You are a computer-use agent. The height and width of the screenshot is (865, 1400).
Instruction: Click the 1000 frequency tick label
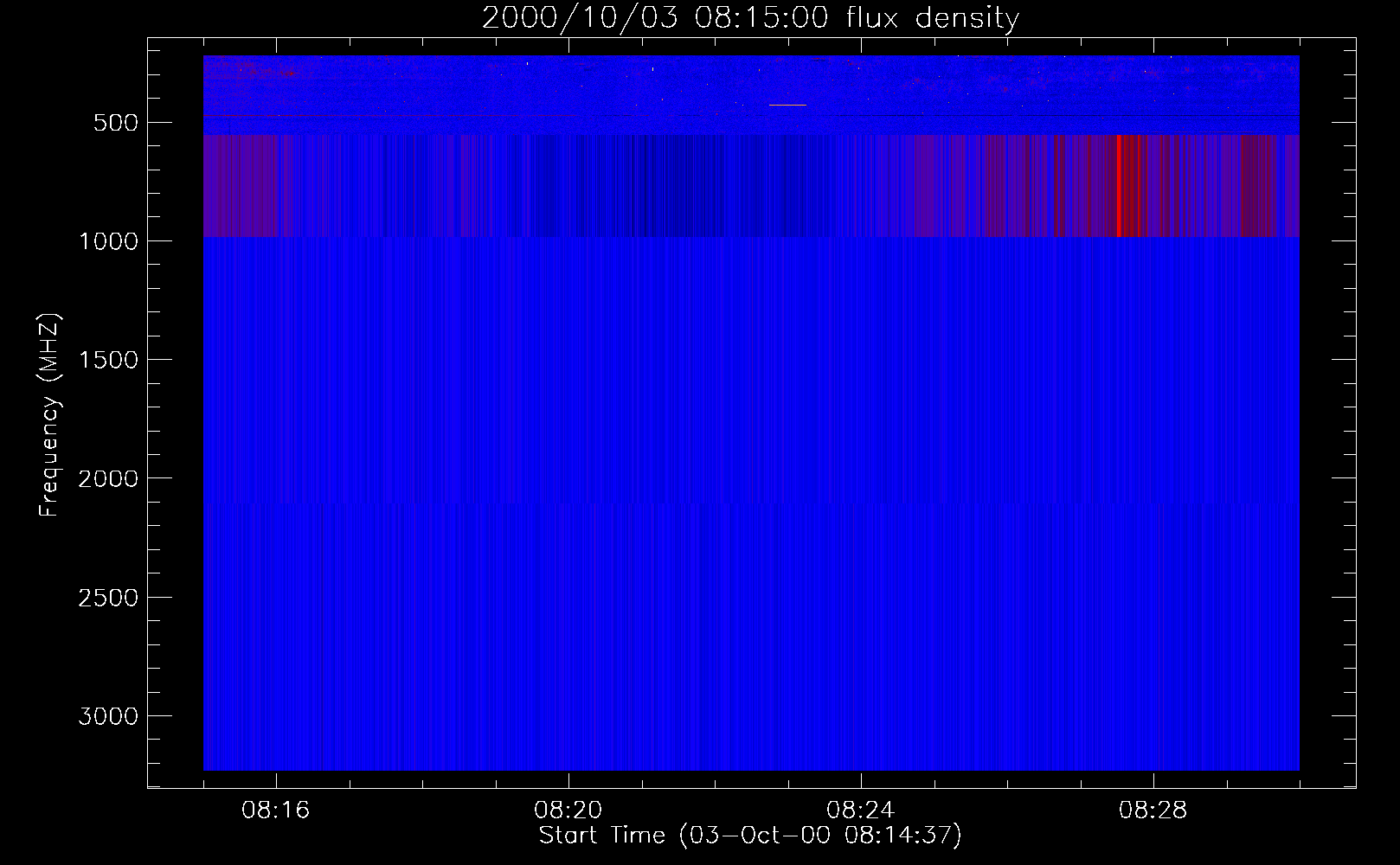pos(108,241)
